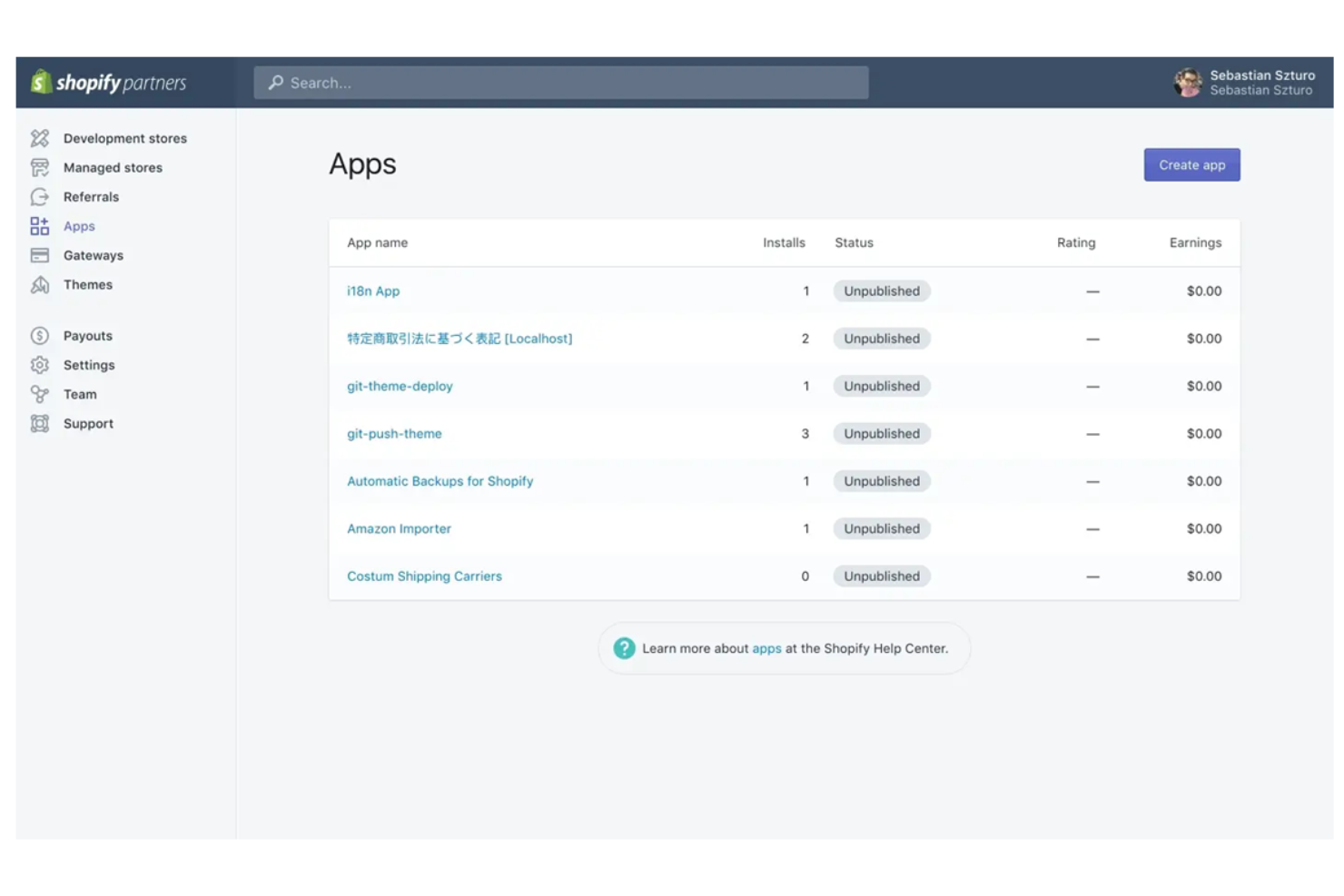
Task: Click the Shopify Partners logo
Action: pyautogui.click(x=111, y=82)
